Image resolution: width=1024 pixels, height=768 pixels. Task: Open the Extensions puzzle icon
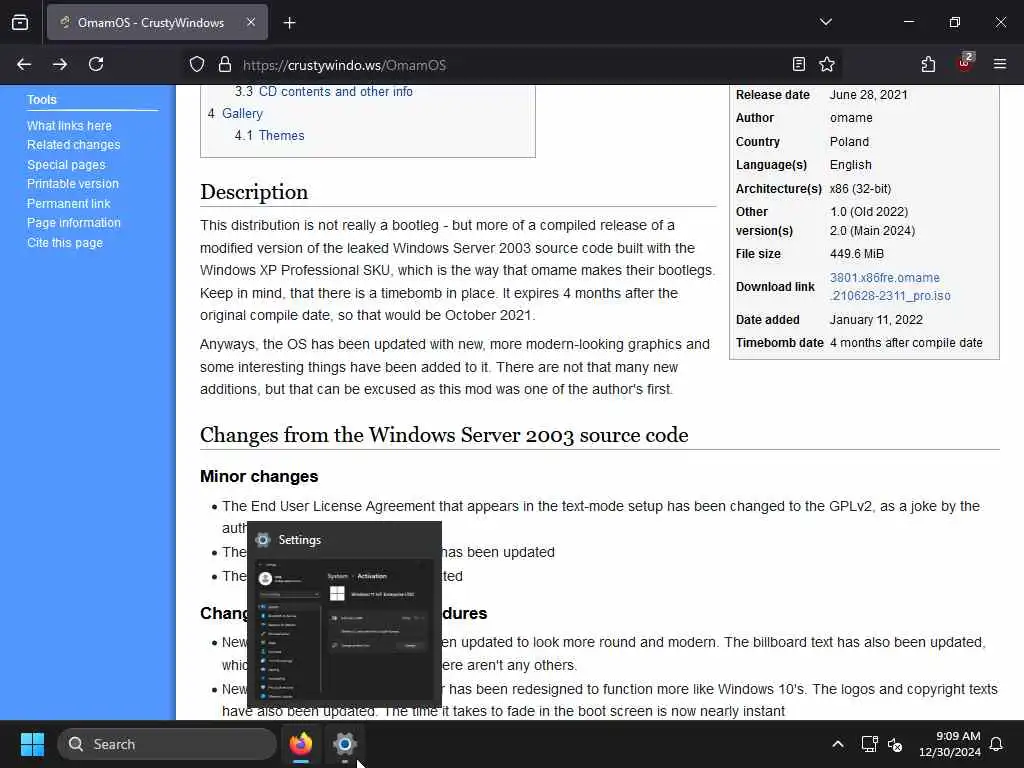(x=928, y=65)
